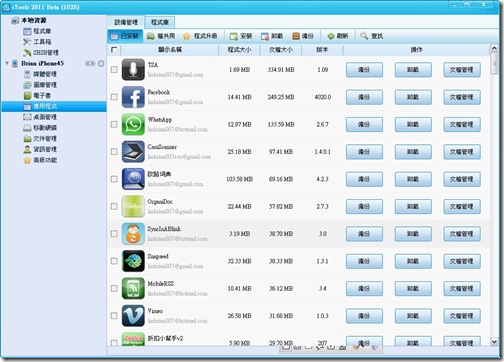Open 工具箱 toolbox in the sidebar
504x362 pixels.
(x=37, y=42)
